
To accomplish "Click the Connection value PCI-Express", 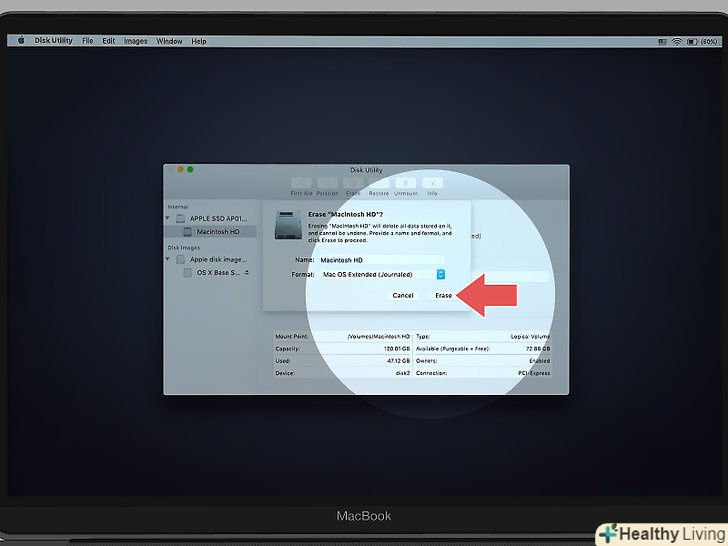I will pos(534,373).
